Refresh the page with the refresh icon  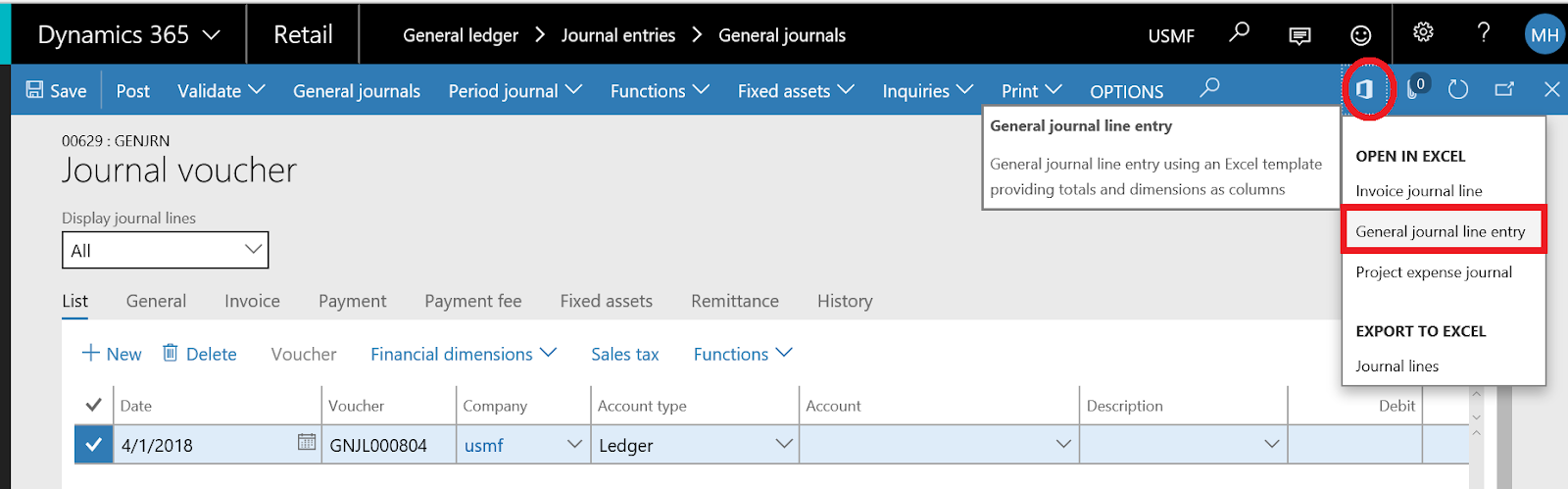(1458, 90)
